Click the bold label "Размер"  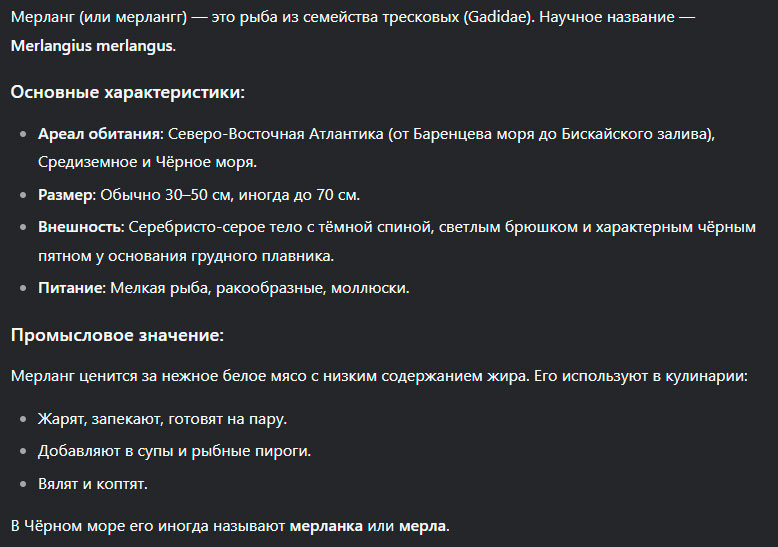(65, 195)
